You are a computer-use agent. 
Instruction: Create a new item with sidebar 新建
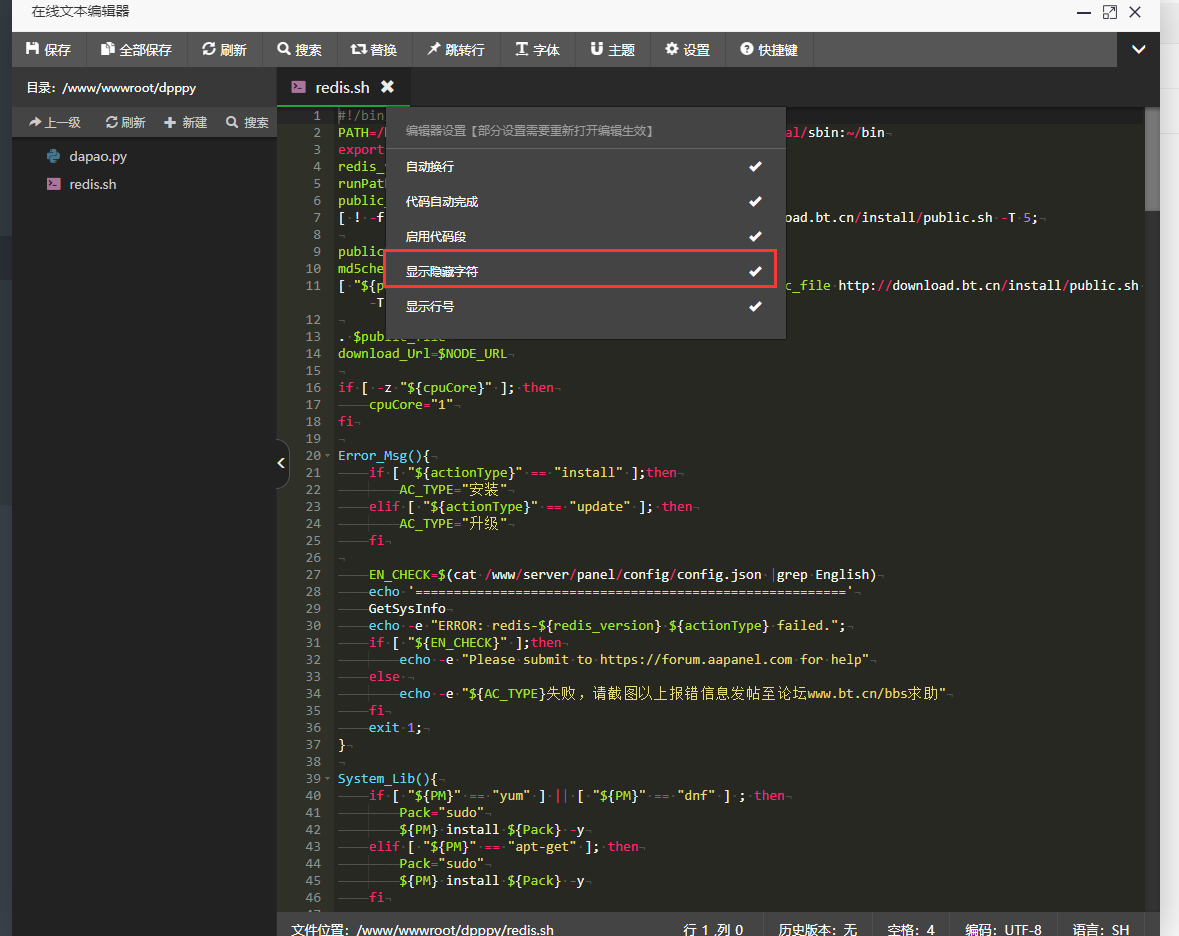tap(186, 122)
